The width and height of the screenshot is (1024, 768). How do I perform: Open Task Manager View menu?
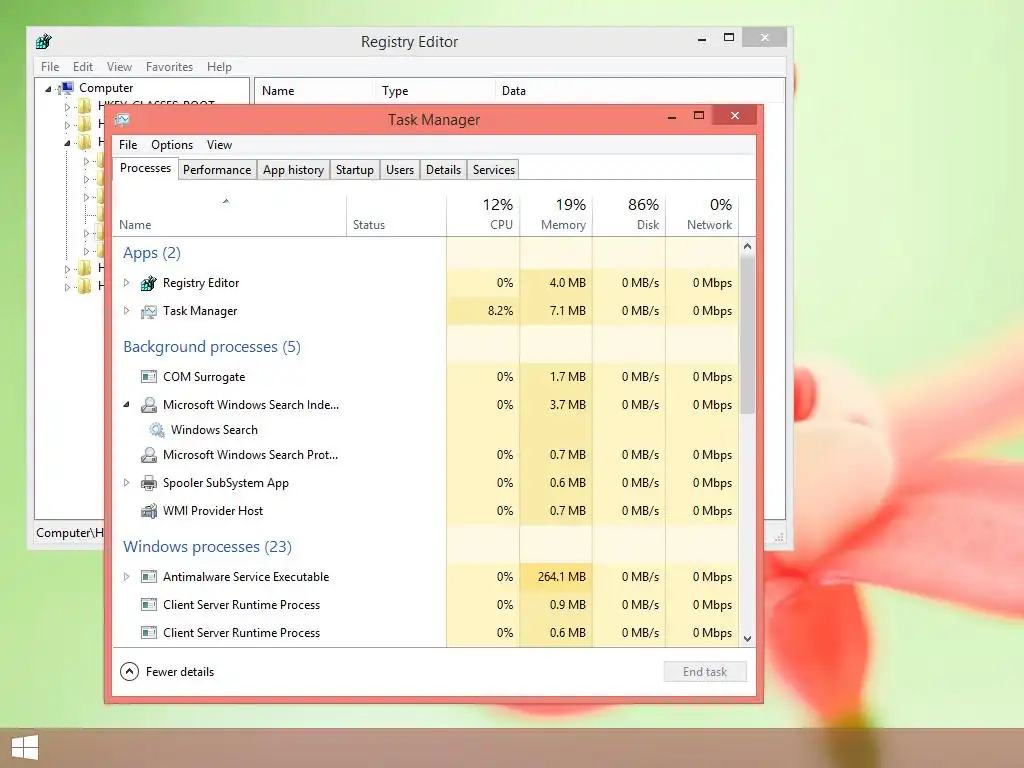(x=219, y=145)
